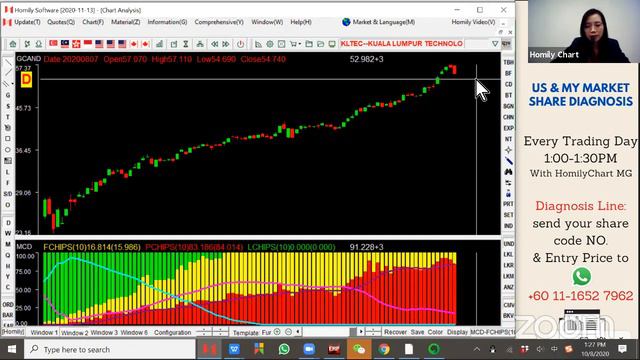Click the binoculars icon in right sidebar
Viewport: 640px width, 360px height.
point(508,172)
